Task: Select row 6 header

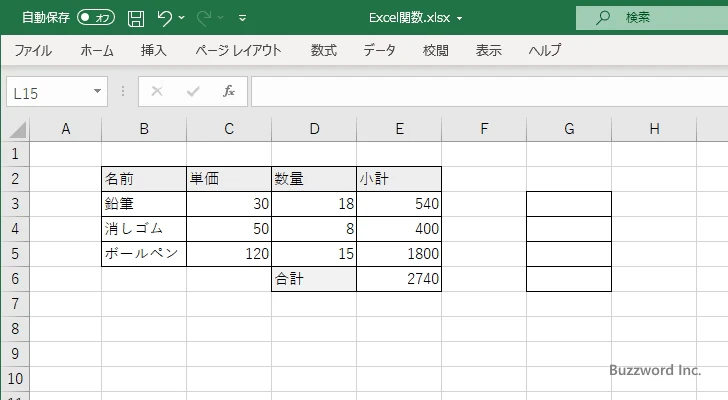Action: 15,279
